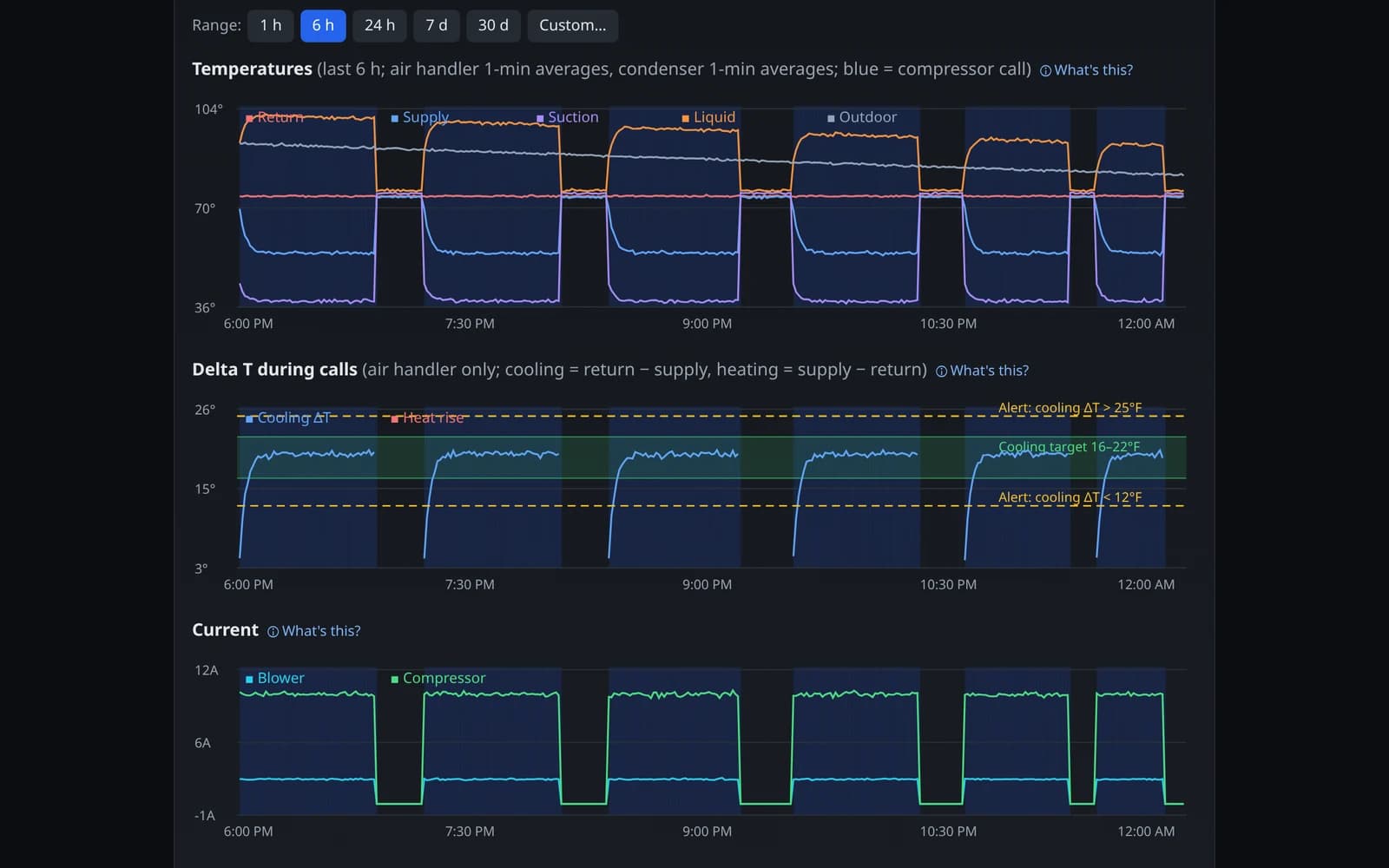
Task: Click 7:30 PM tick under Temperatures chart
Action: pyautogui.click(x=470, y=324)
